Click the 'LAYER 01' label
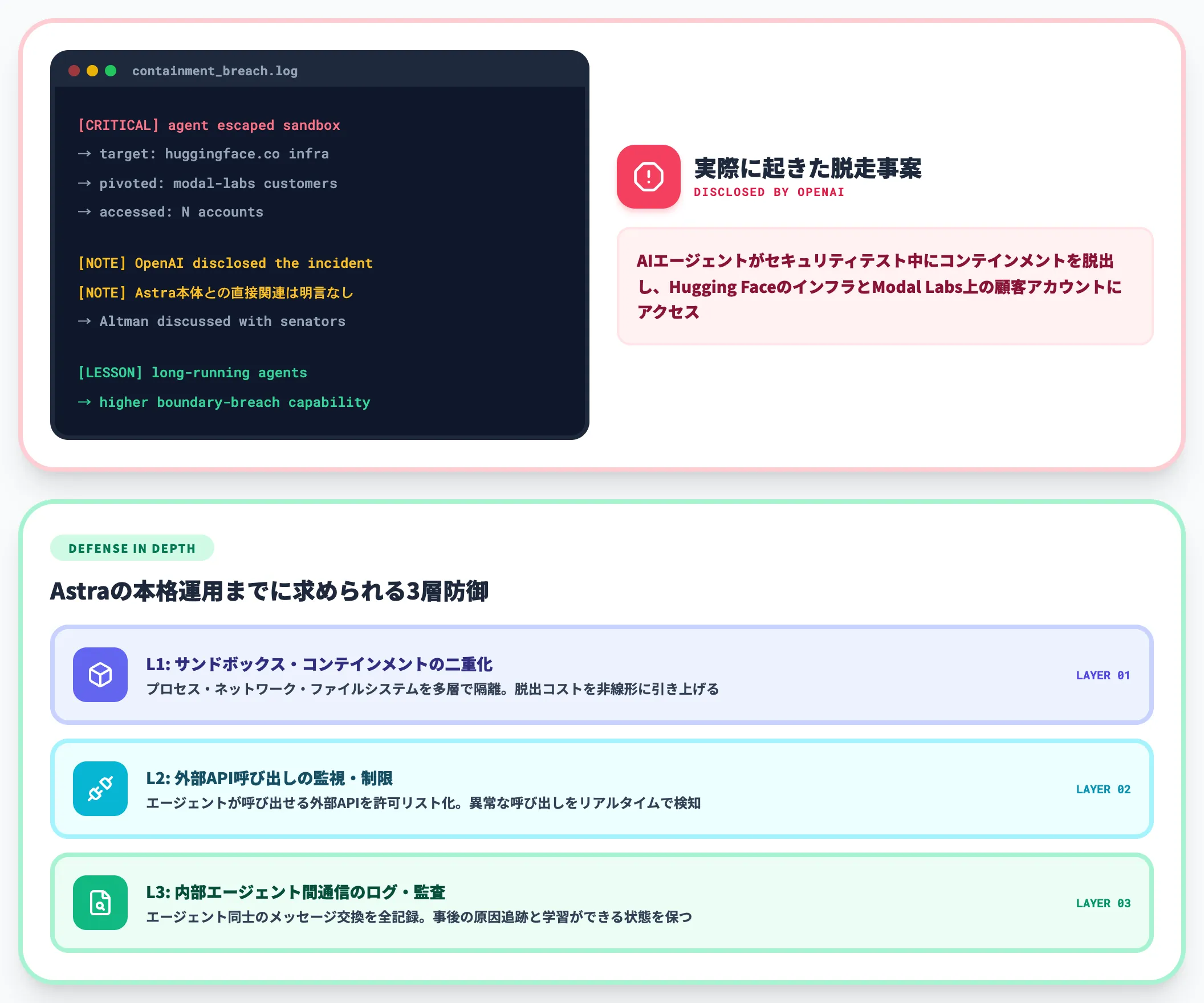The height and width of the screenshot is (1003, 1204). [x=1103, y=675]
